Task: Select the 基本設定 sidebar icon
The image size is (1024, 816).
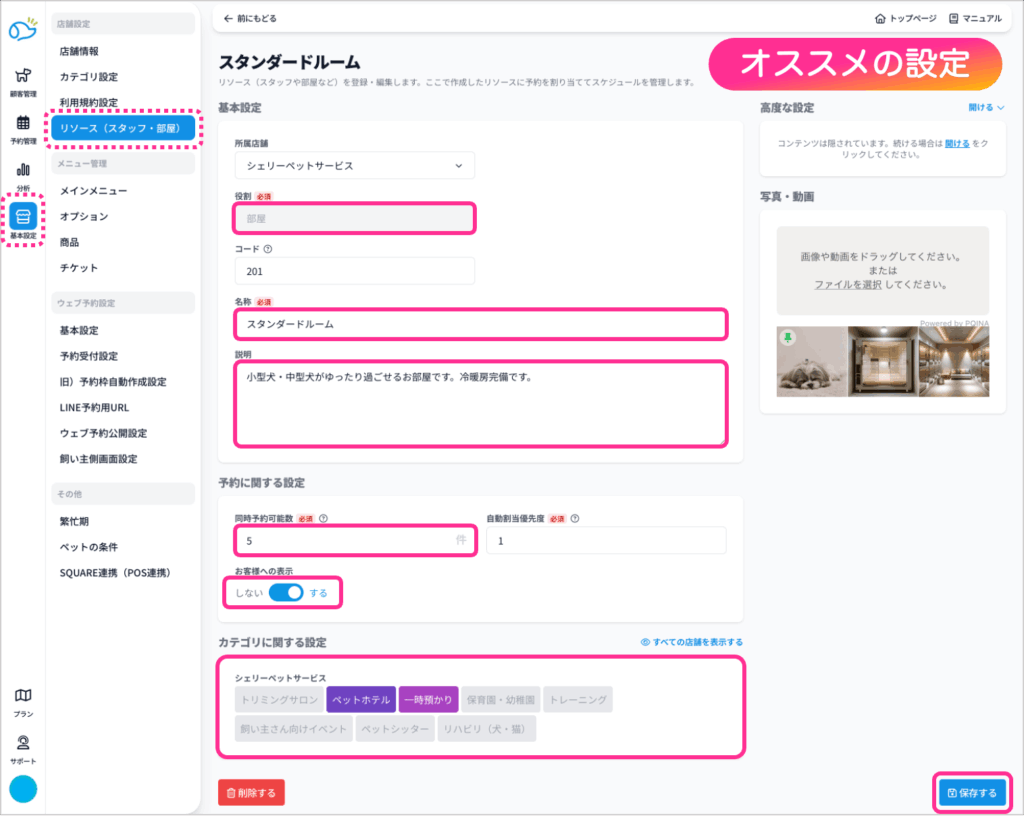Action: pos(23,222)
